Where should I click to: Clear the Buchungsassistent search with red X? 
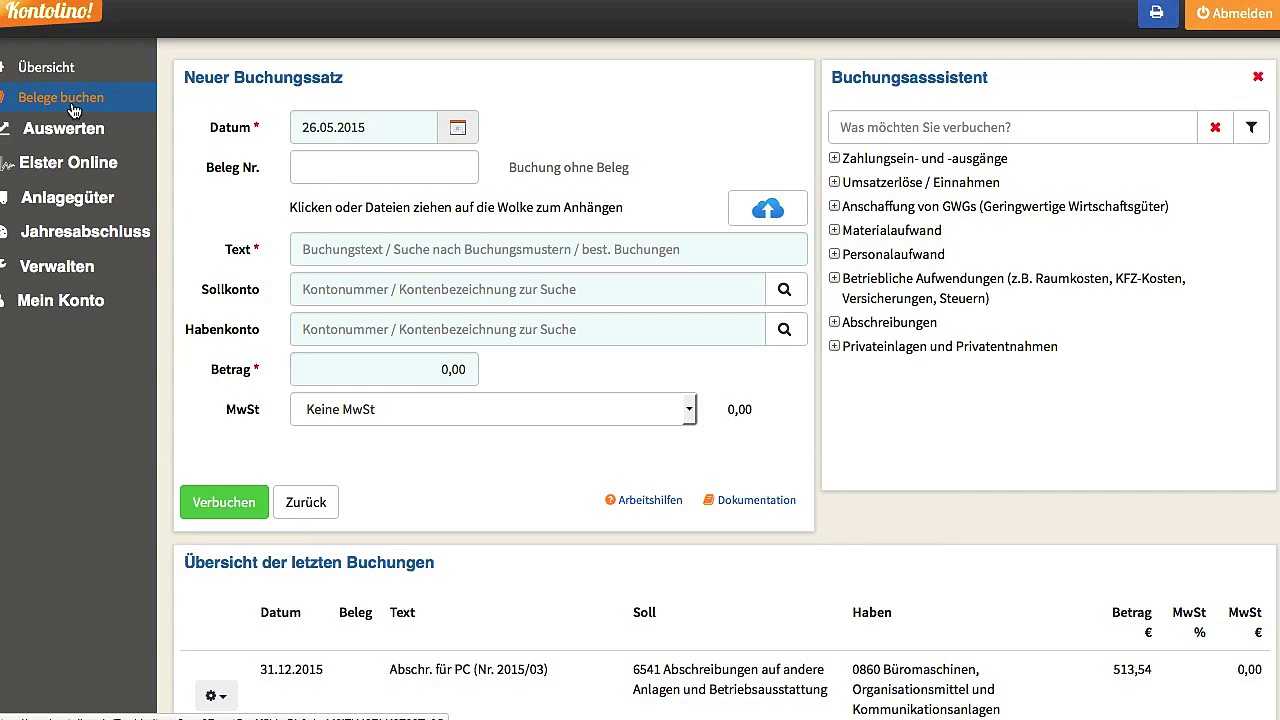1215,127
